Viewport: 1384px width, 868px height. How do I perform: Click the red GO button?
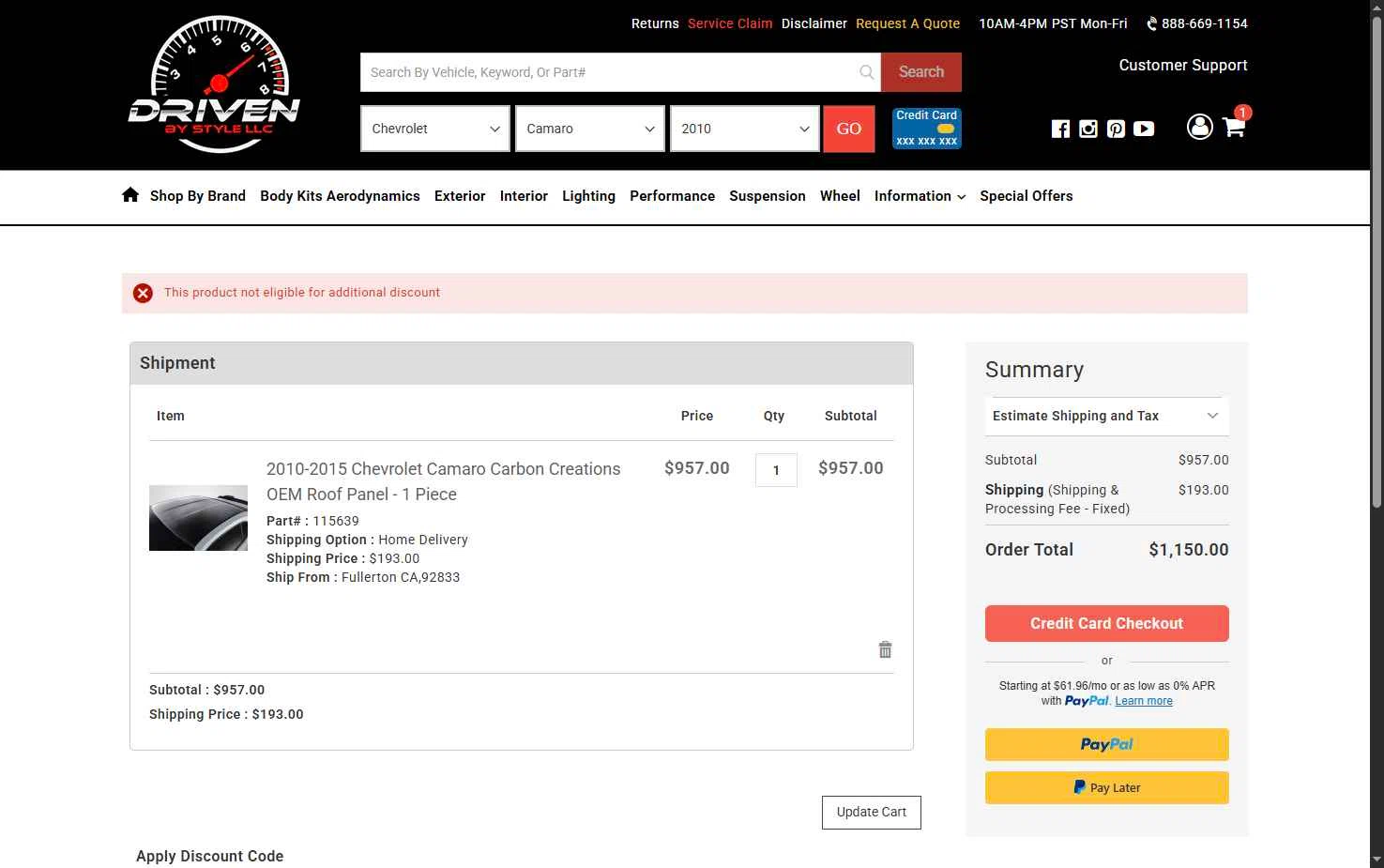click(849, 129)
